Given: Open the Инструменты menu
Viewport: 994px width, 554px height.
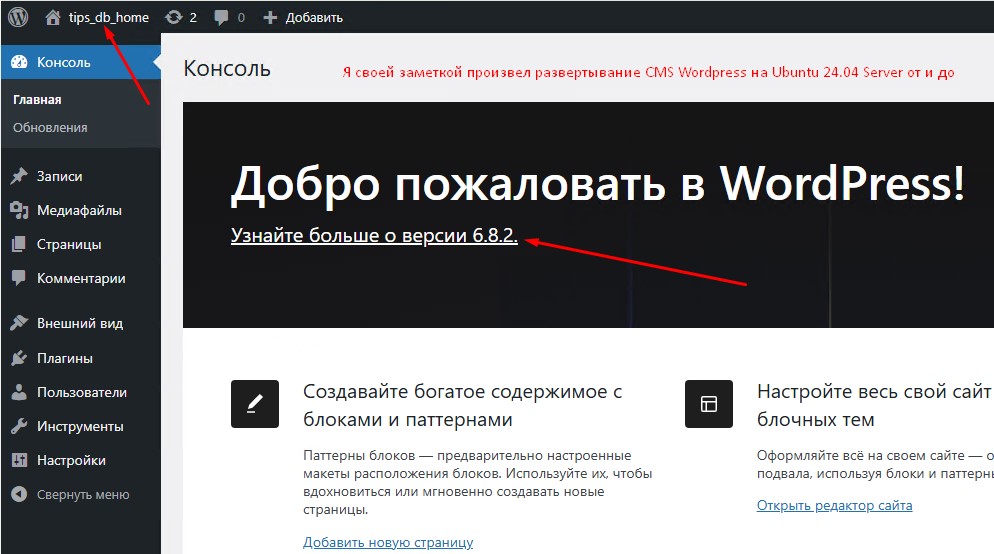Looking at the screenshot, I should (x=81, y=427).
